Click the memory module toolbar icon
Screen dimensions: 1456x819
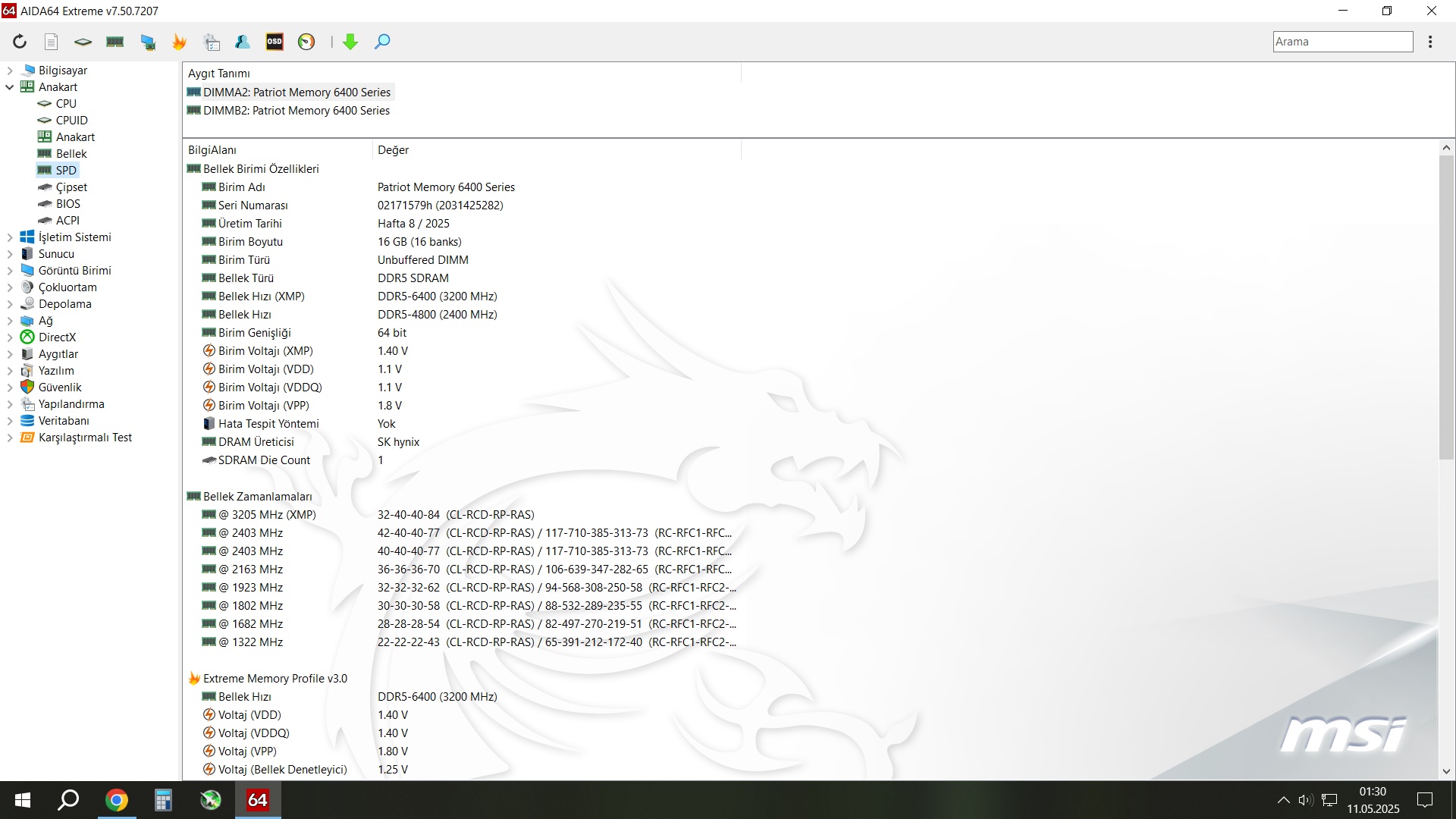coord(115,42)
